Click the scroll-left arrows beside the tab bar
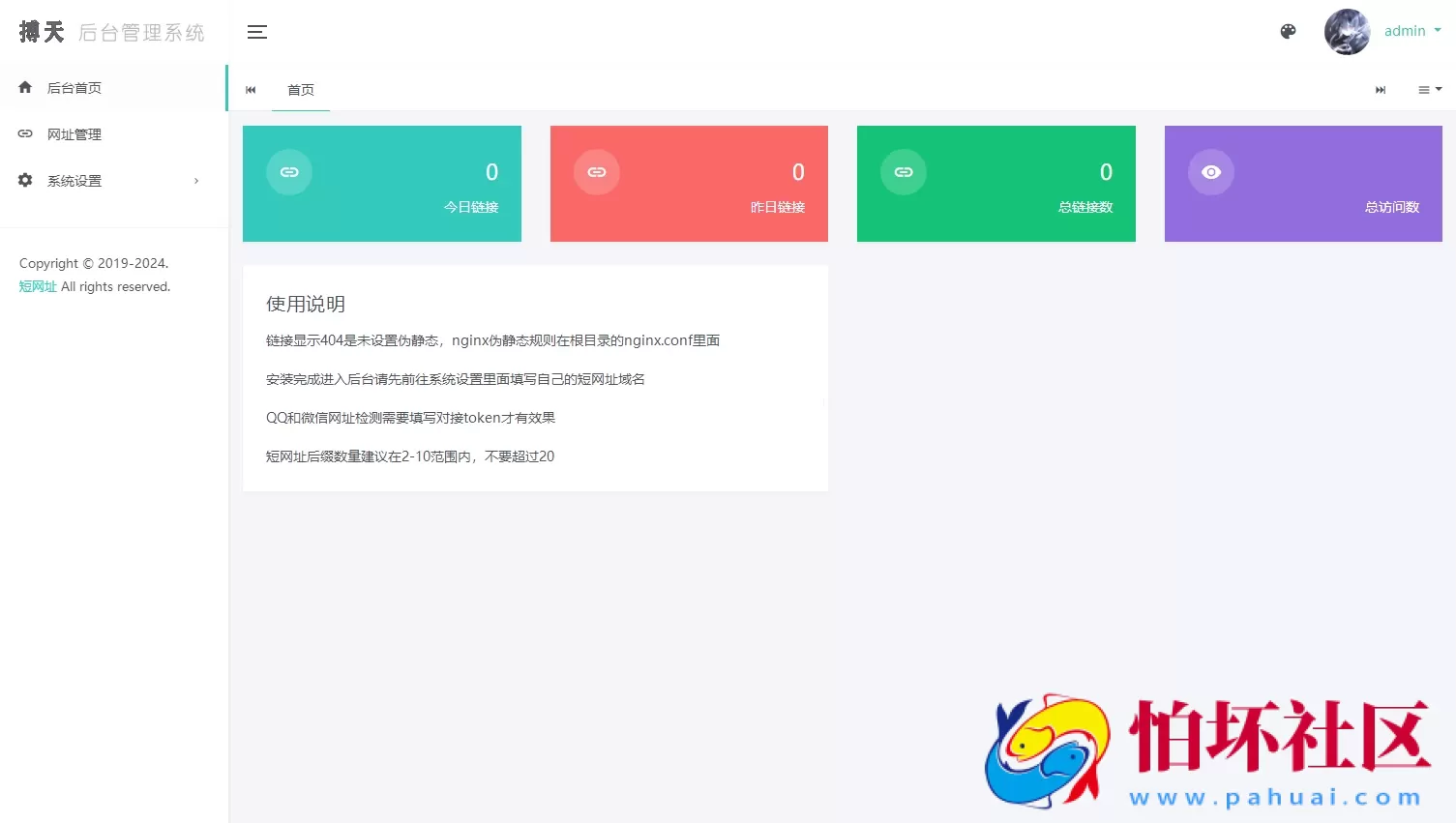Viewport: 1456px width, 823px height. tap(251, 90)
